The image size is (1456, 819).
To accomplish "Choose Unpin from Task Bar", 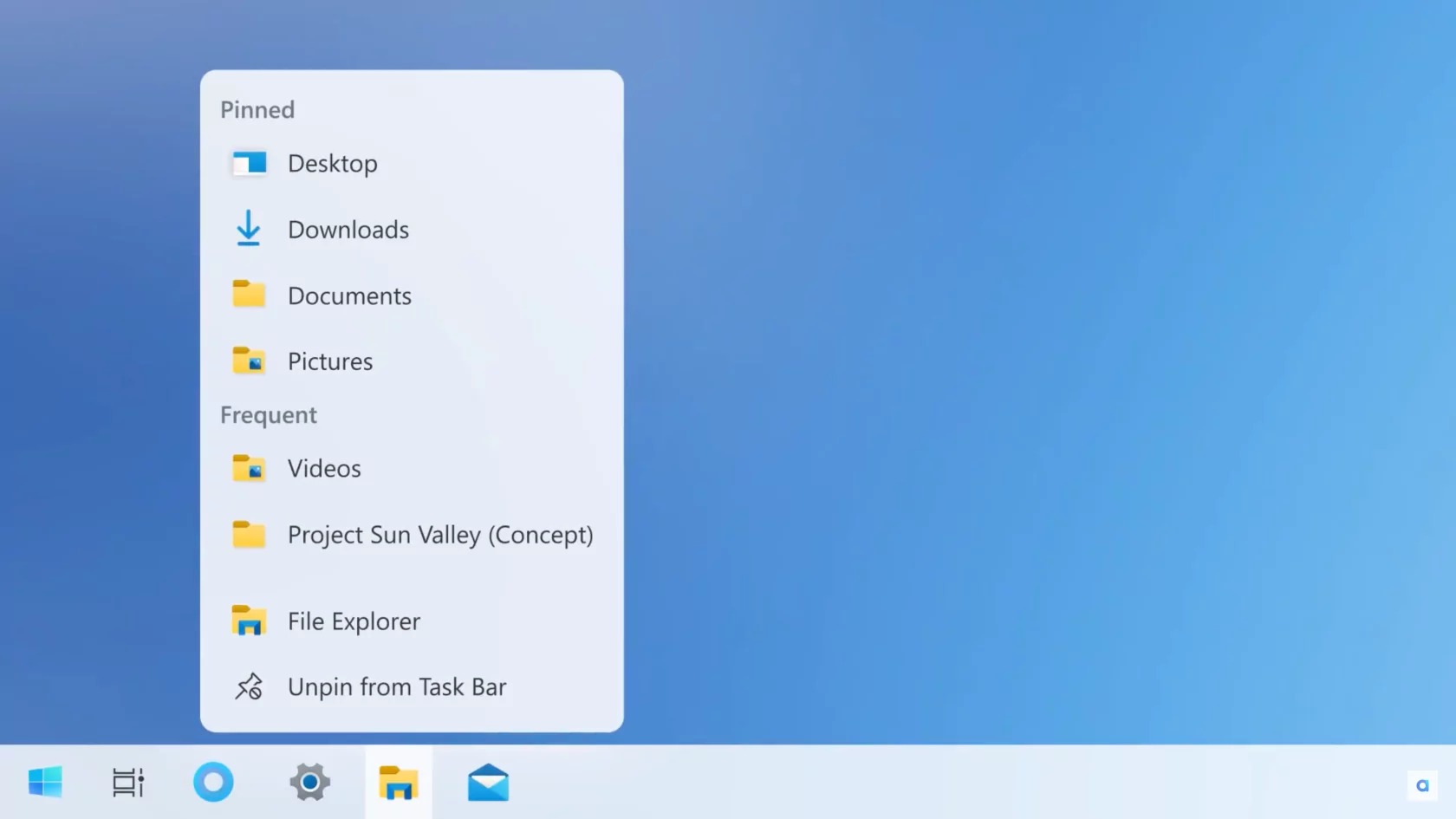I will [397, 687].
